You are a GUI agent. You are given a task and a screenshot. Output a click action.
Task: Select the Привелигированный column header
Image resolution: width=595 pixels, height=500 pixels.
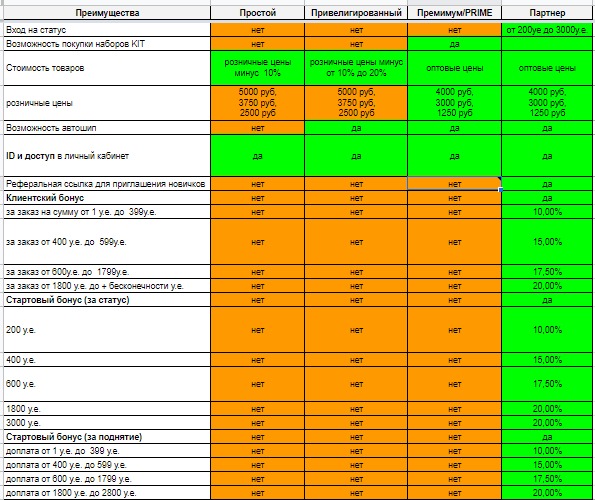(x=356, y=13)
